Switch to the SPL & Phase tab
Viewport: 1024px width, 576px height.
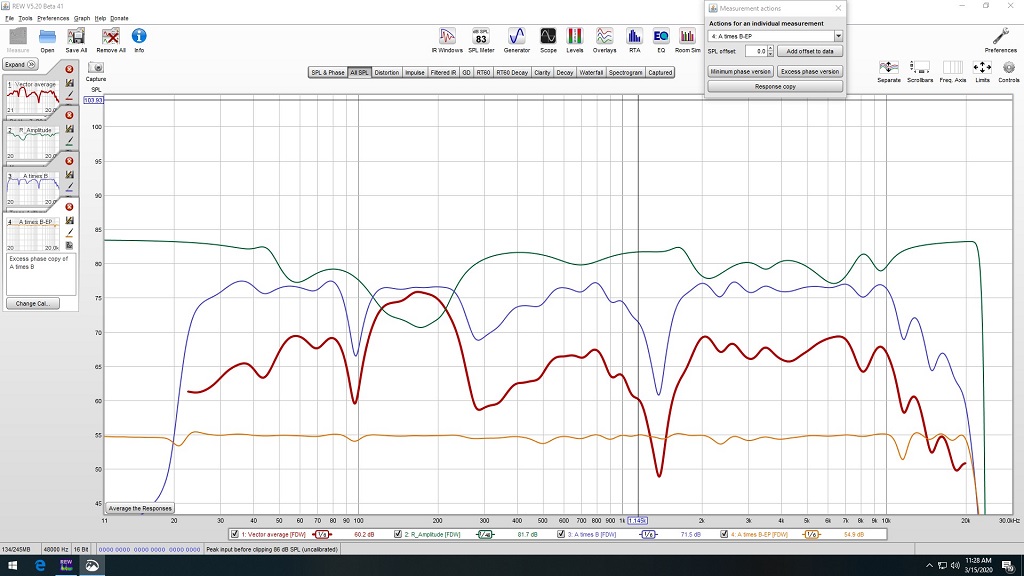pyautogui.click(x=328, y=72)
